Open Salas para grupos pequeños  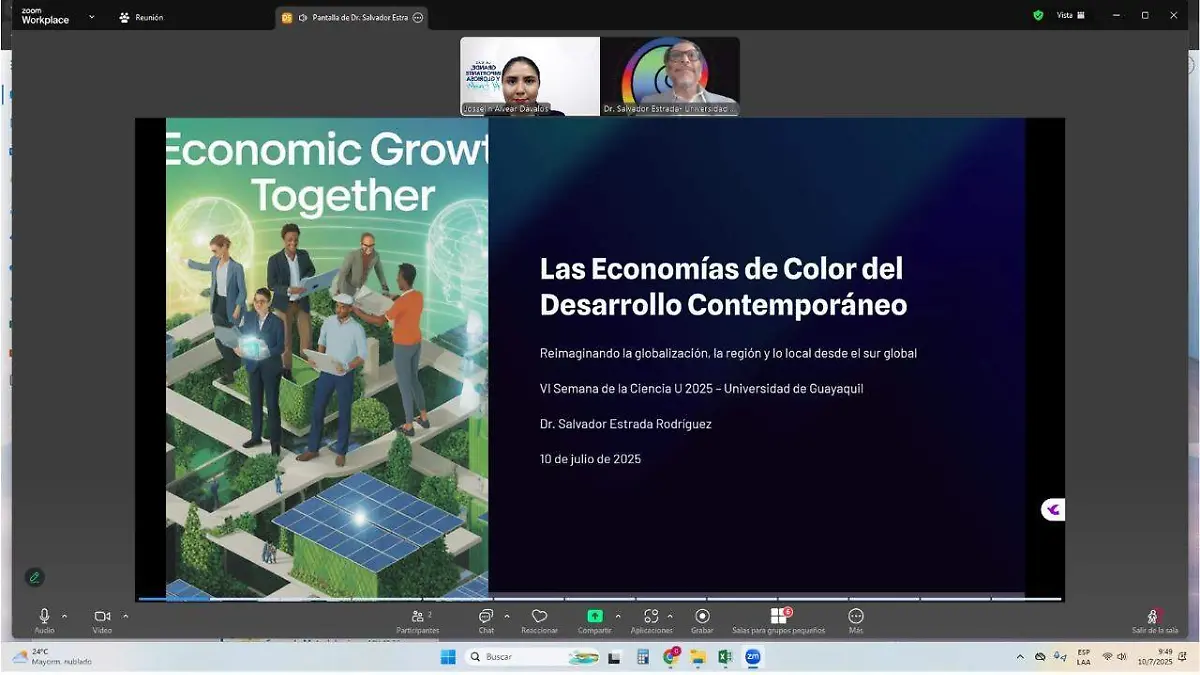pyautogui.click(x=778, y=617)
